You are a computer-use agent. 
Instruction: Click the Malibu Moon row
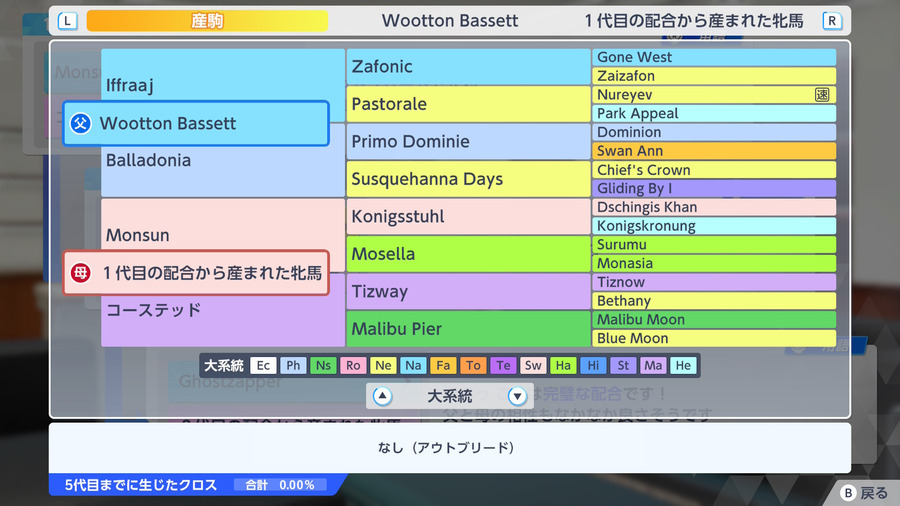714,320
